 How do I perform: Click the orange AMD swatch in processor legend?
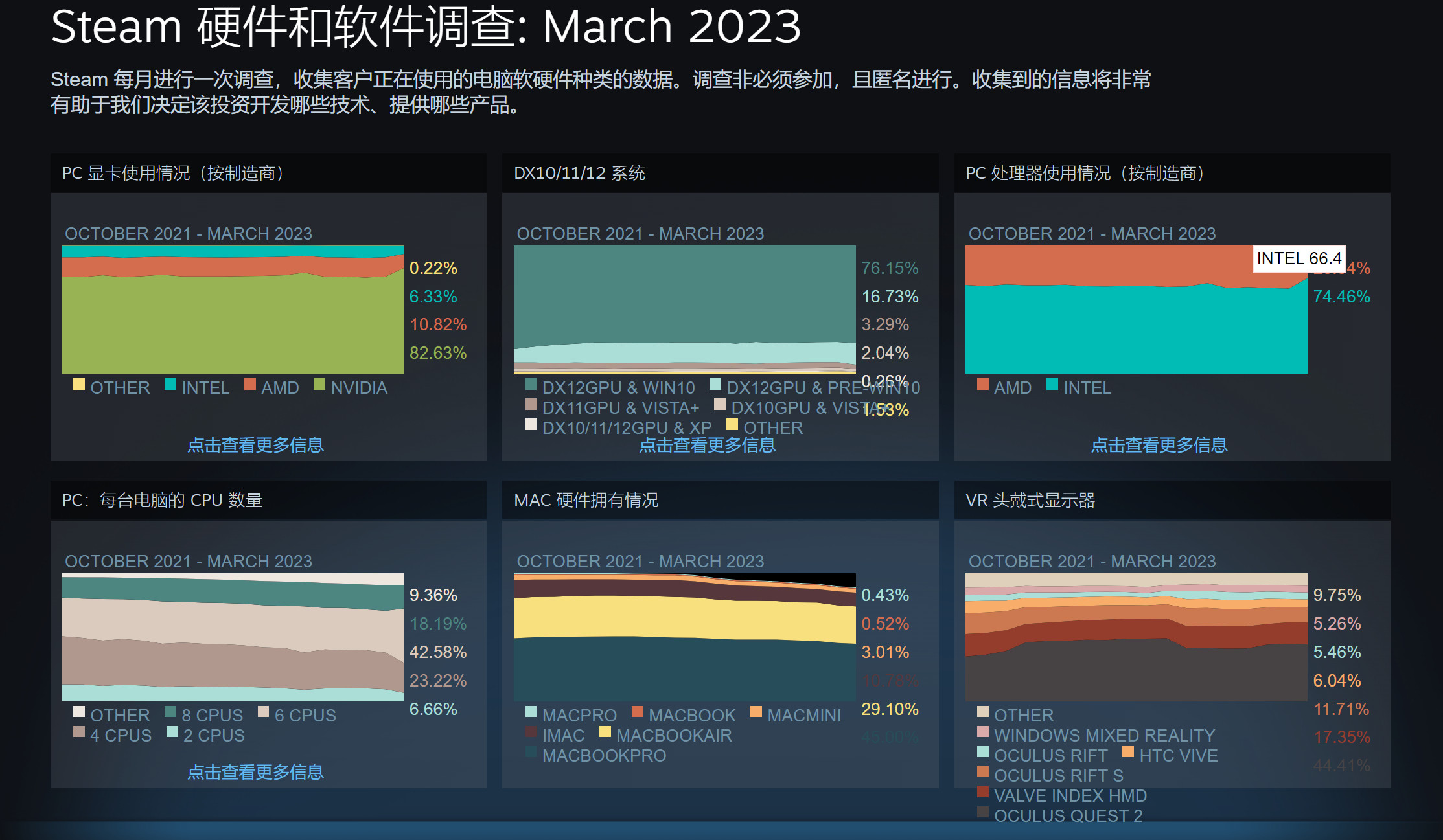983,384
